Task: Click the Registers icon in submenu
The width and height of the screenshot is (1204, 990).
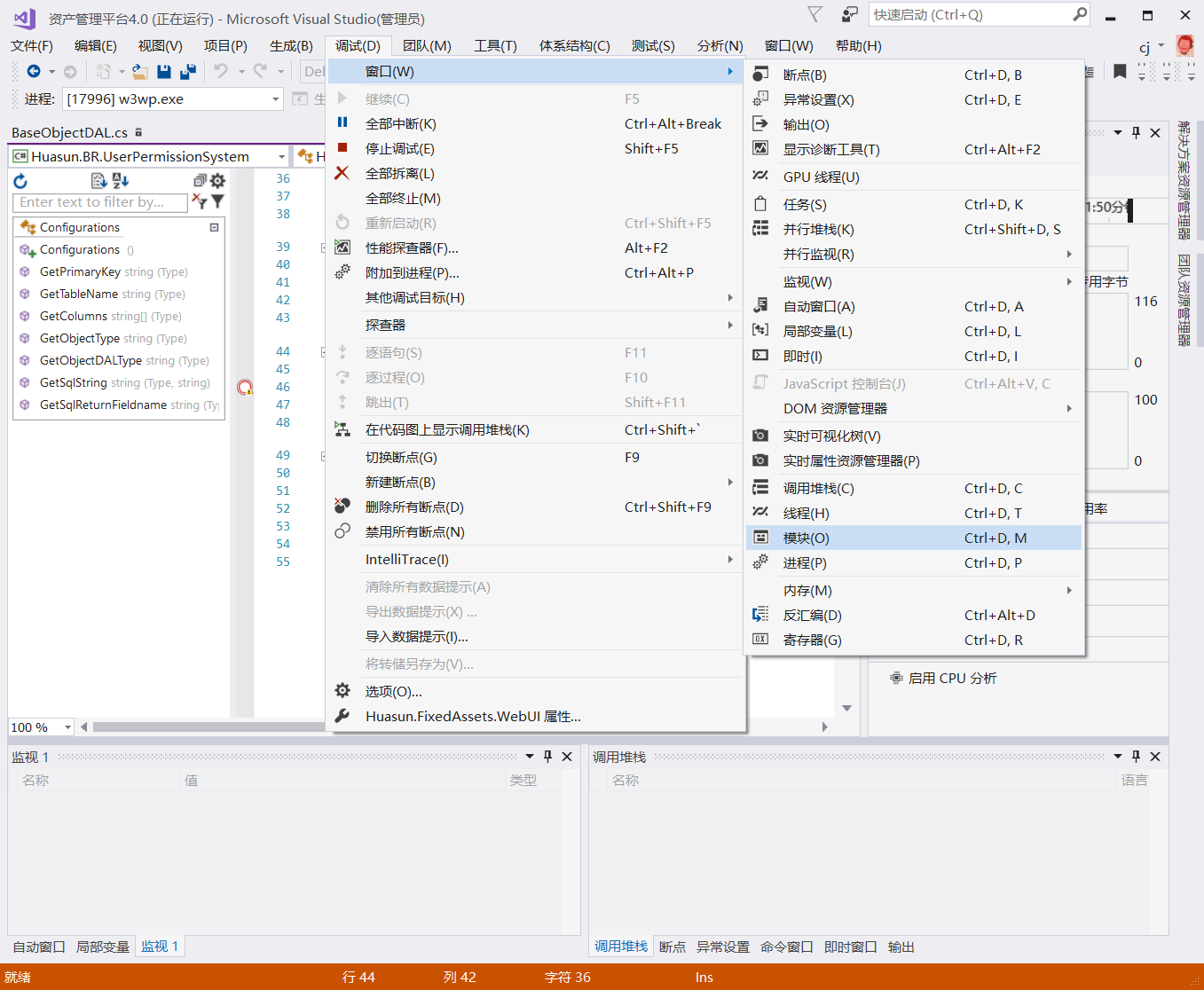Action: (x=760, y=640)
